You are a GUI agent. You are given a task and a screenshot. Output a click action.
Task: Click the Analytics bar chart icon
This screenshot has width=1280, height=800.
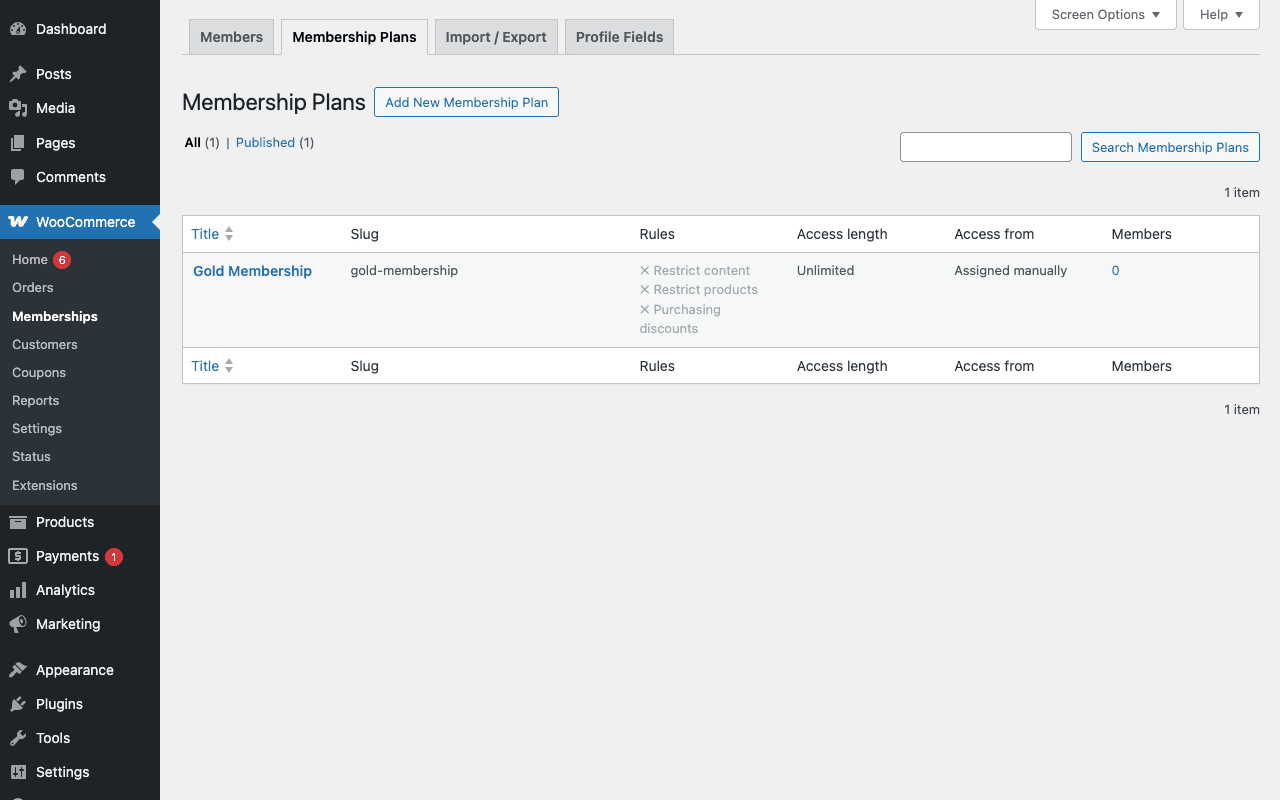pyautogui.click(x=18, y=590)
